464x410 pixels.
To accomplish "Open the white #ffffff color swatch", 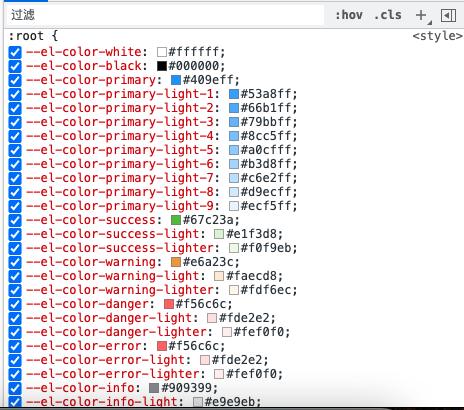I will point(162,52).
